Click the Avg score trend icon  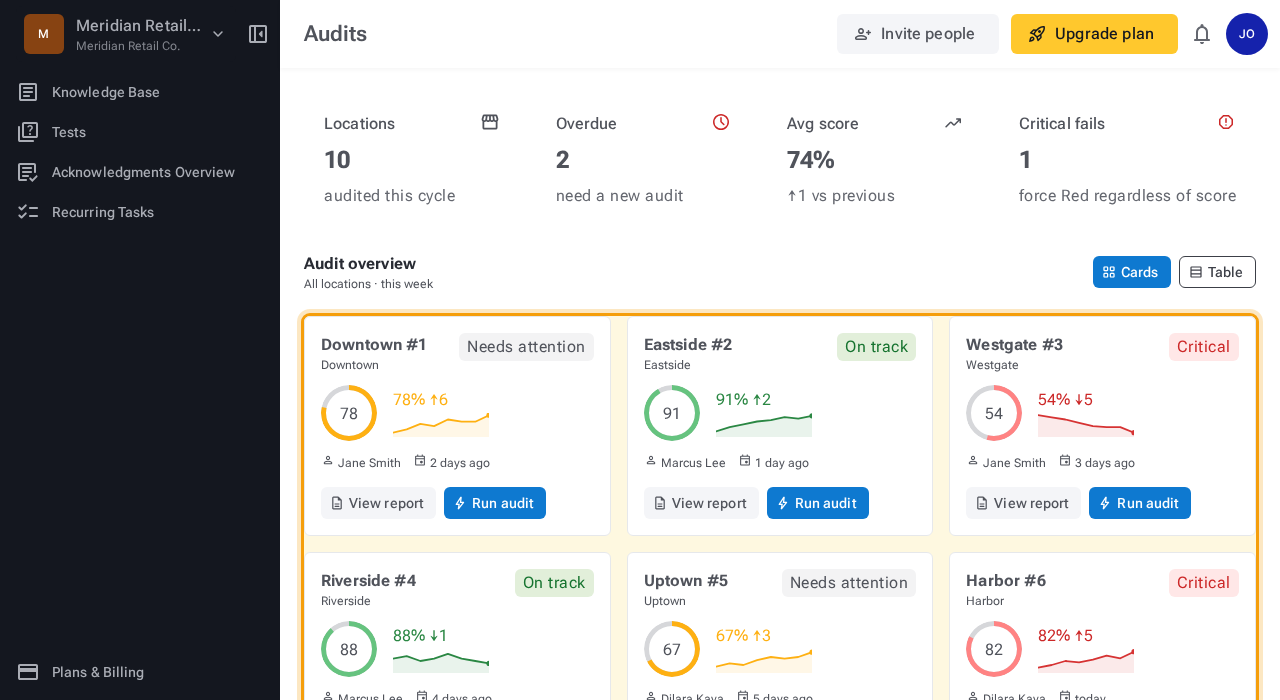(x=953, y=122)
